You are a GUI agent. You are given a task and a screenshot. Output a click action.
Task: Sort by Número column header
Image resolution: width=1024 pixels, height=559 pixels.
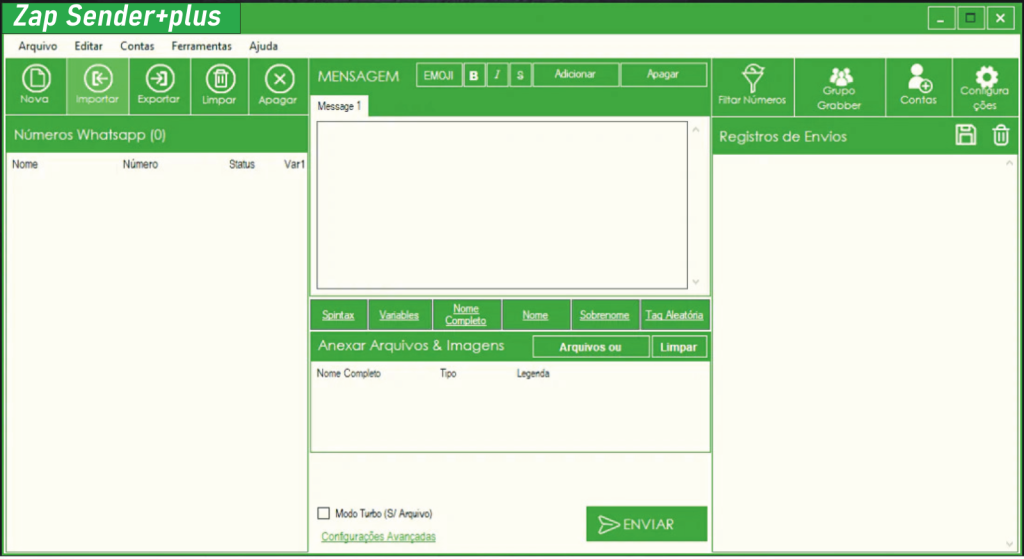[140, 165]
